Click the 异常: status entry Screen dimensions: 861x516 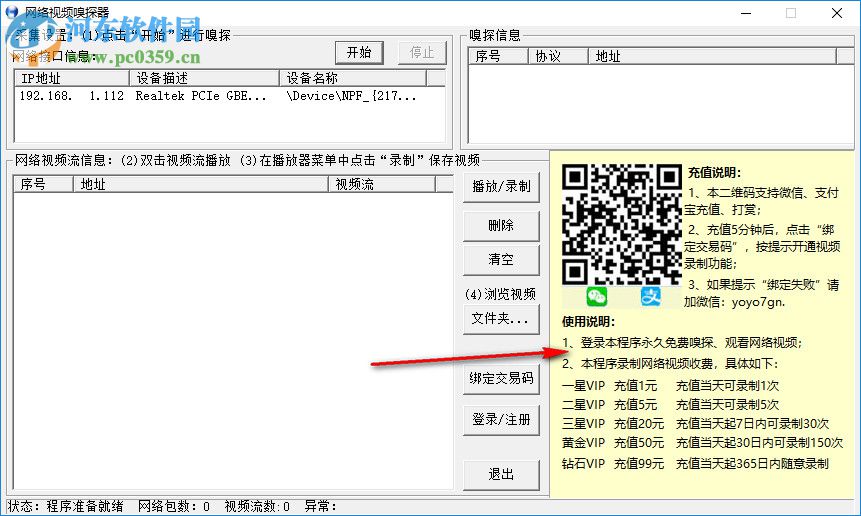point(321,506)
